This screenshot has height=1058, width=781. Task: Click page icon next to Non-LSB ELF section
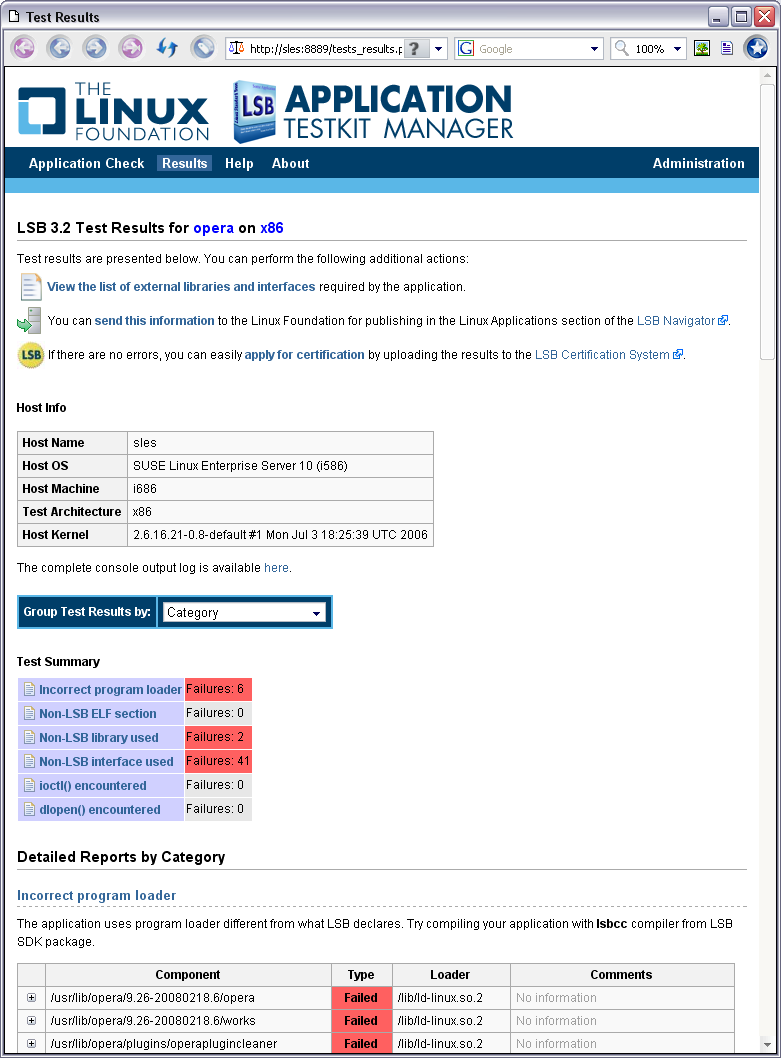coord(29,714)
